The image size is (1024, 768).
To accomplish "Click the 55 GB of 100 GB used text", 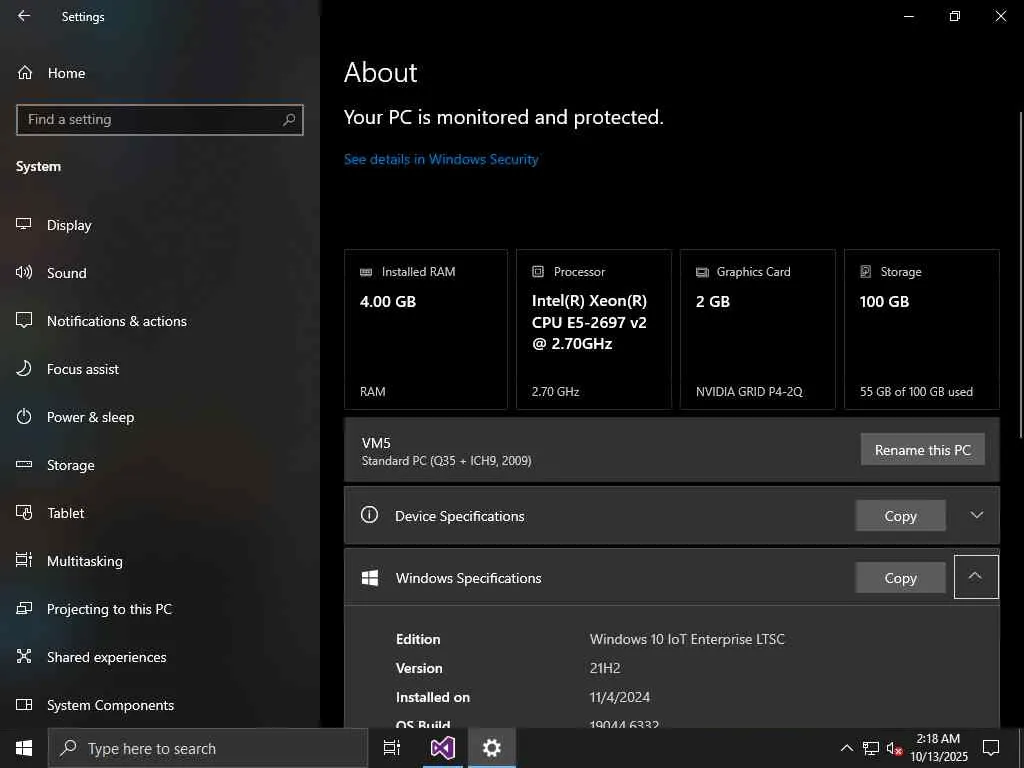I will point(916,392).
